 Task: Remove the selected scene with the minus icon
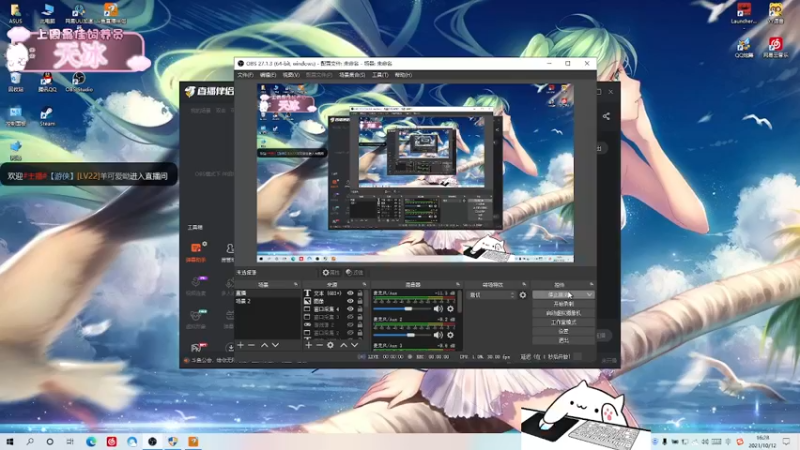click(x=251, y=345)
